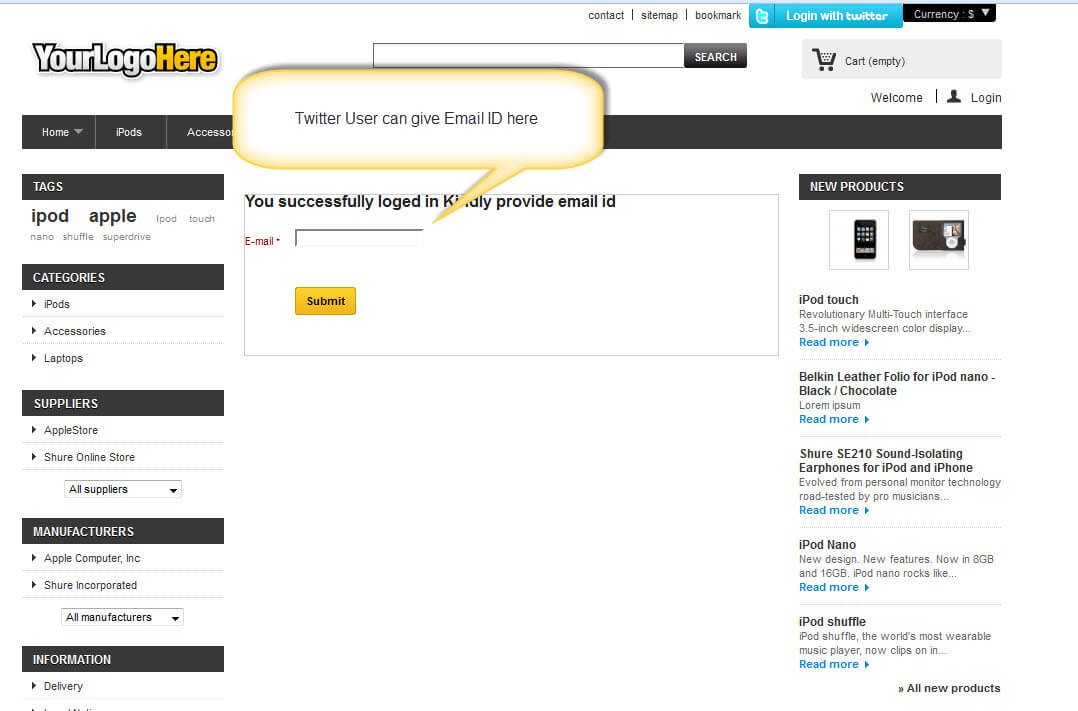
Task: Select the touch tag
Action: pyautogui.click(x=201, y=219)
